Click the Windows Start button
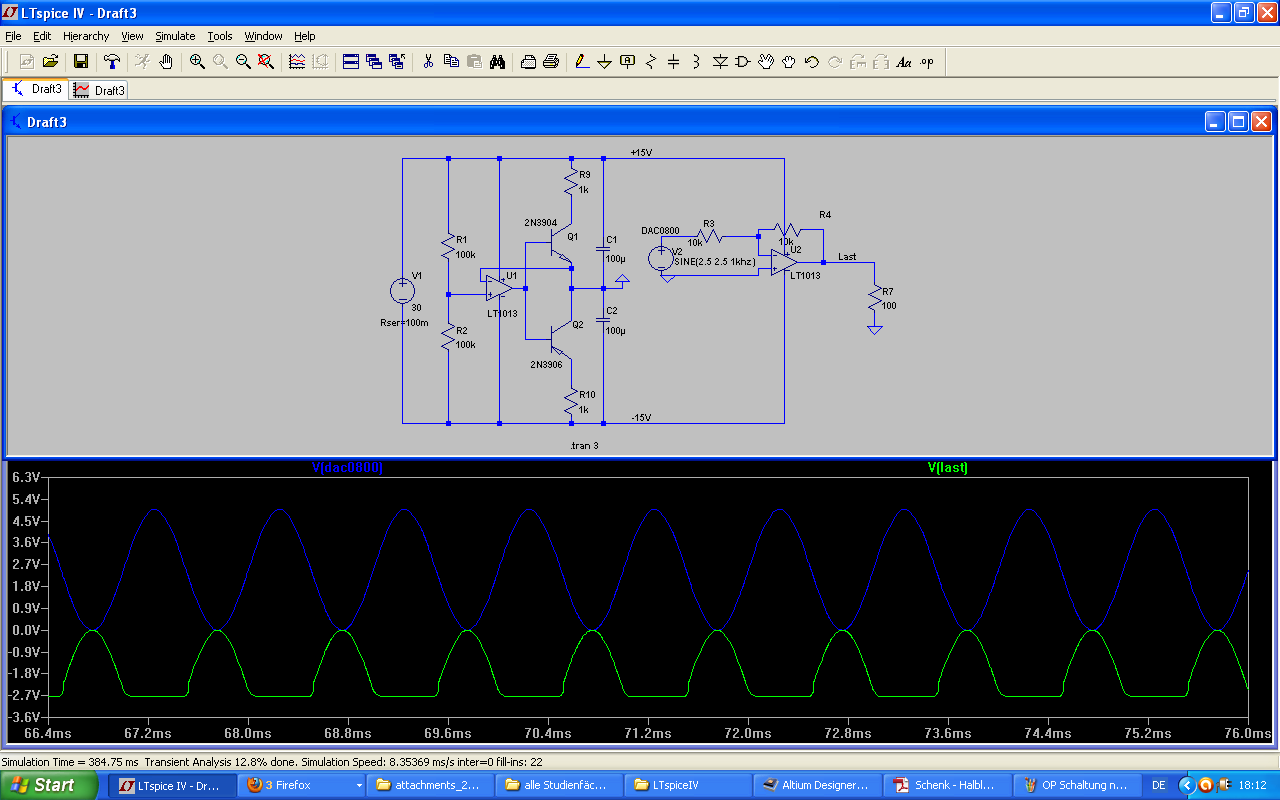 point(48,785)
